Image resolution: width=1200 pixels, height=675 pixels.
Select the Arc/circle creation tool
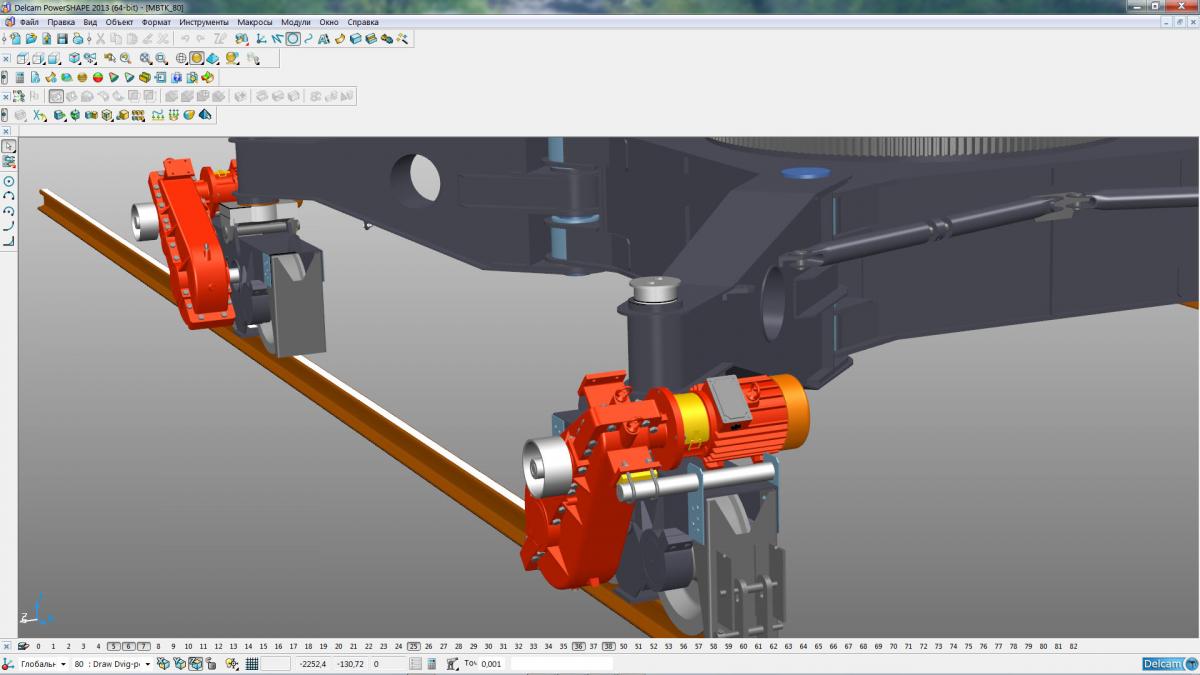point(293,39)
